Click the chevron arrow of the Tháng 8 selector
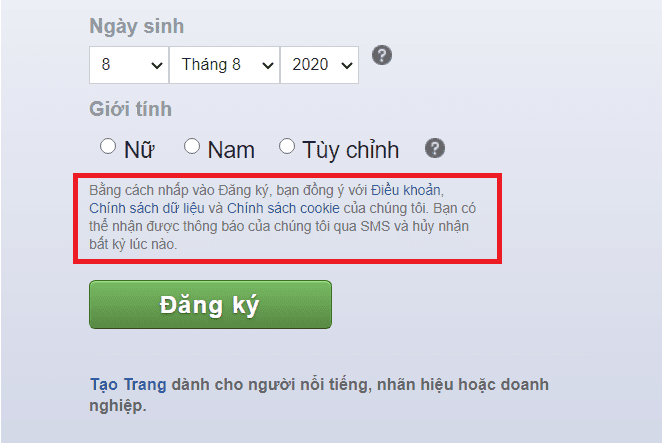 click(268, 65)
